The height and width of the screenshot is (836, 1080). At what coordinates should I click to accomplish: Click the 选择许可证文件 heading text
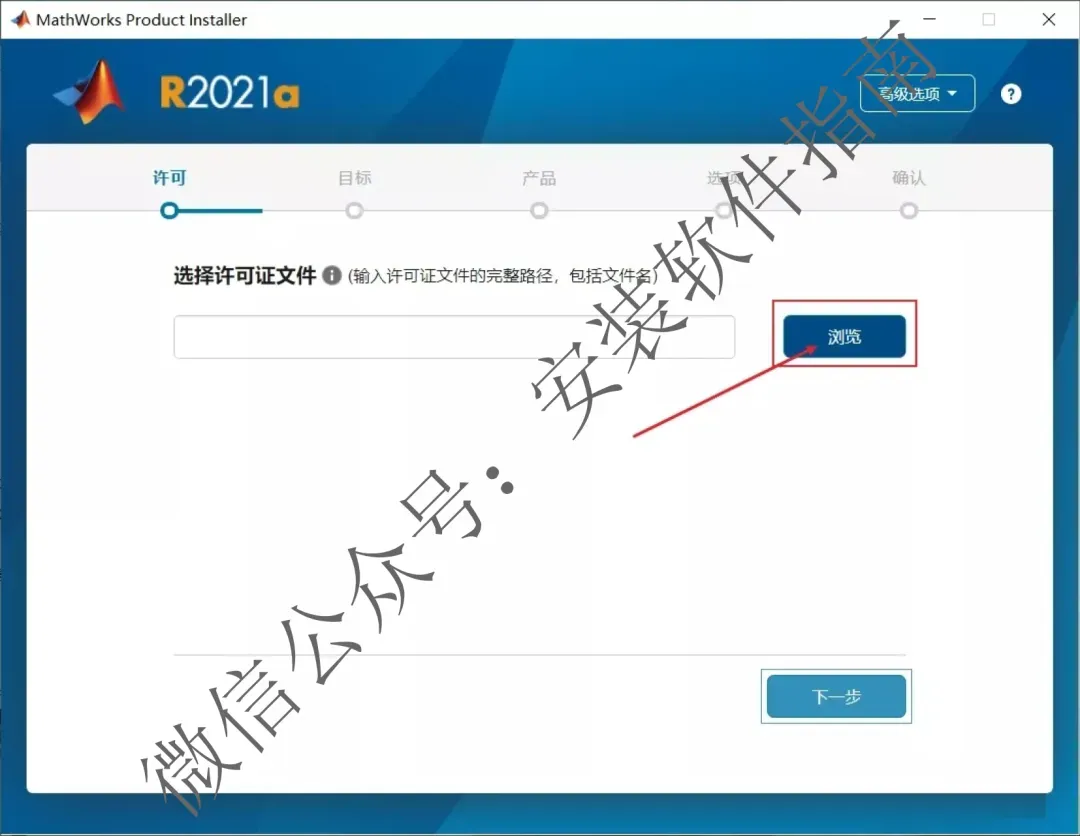click(245, 275)
